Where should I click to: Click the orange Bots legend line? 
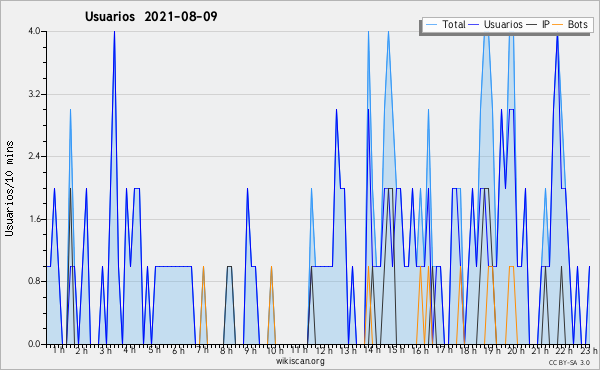[558, 25]
